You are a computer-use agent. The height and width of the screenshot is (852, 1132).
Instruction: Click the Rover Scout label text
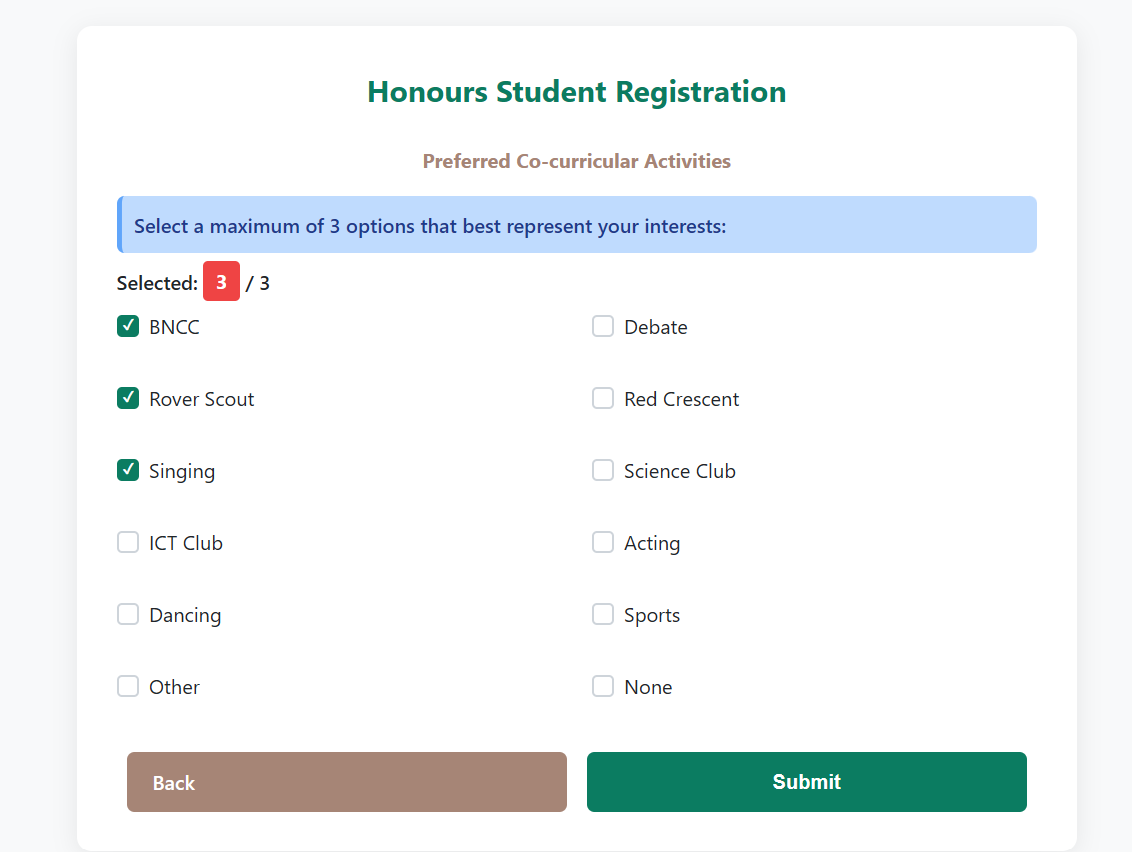point(201,399)
